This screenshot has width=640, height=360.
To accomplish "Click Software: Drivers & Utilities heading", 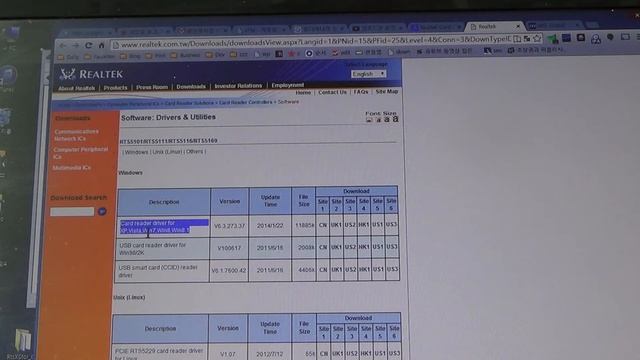I will pyautogui.click(x=168, y=117).
